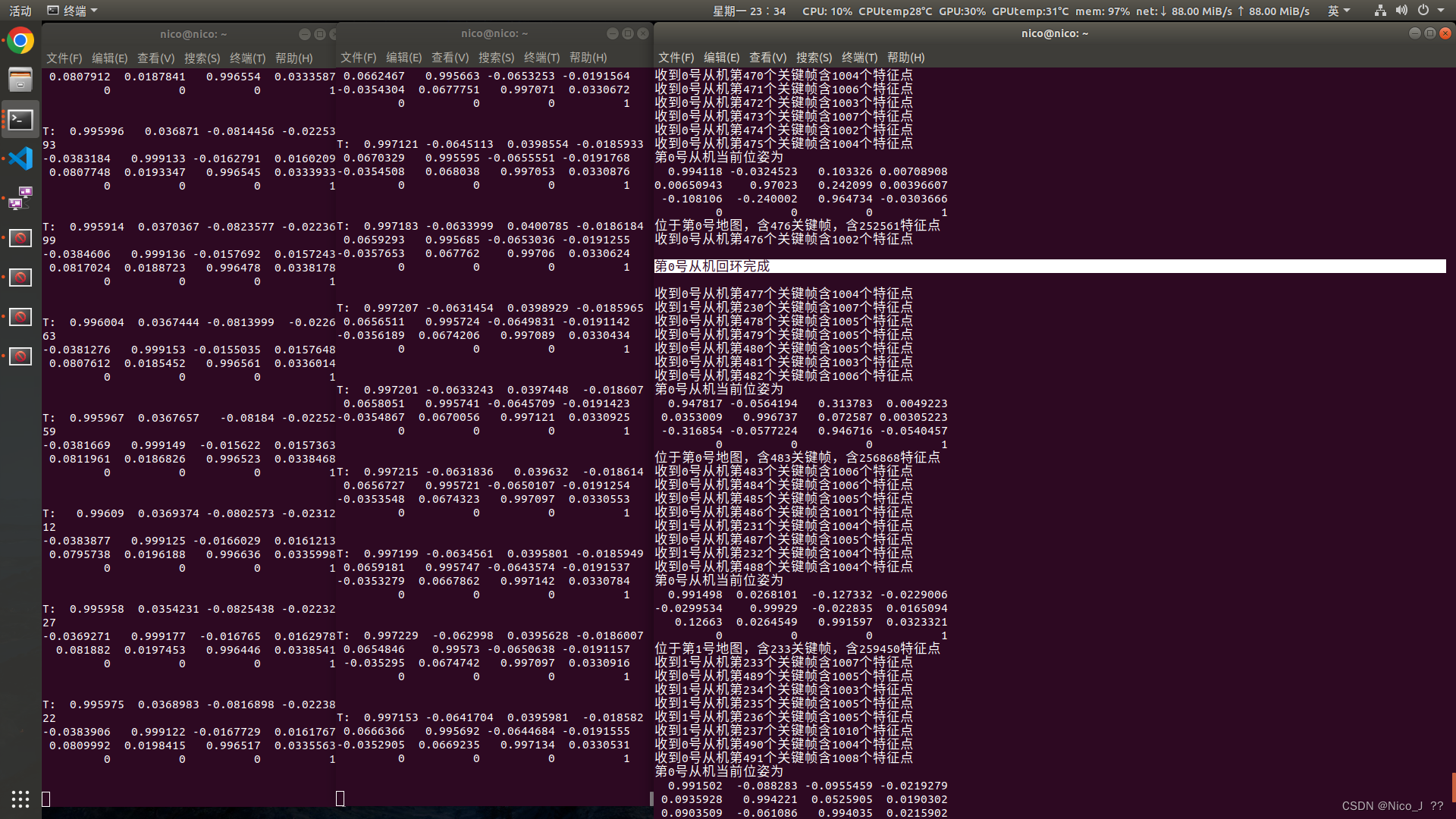
Task: Click the CPU: 10% indicator in top bar
Action: coord(827,11)
